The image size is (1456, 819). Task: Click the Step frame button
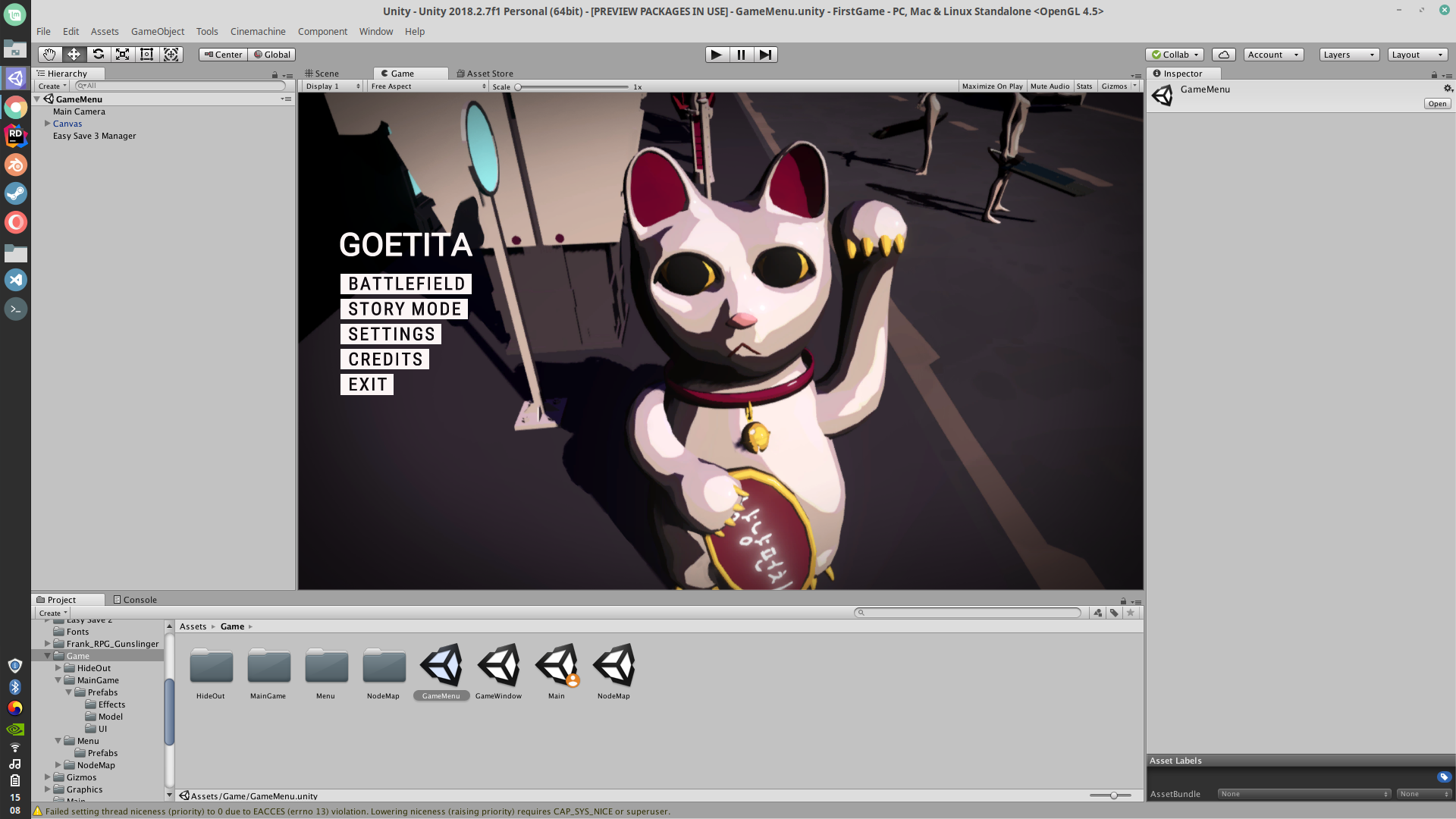766,55
